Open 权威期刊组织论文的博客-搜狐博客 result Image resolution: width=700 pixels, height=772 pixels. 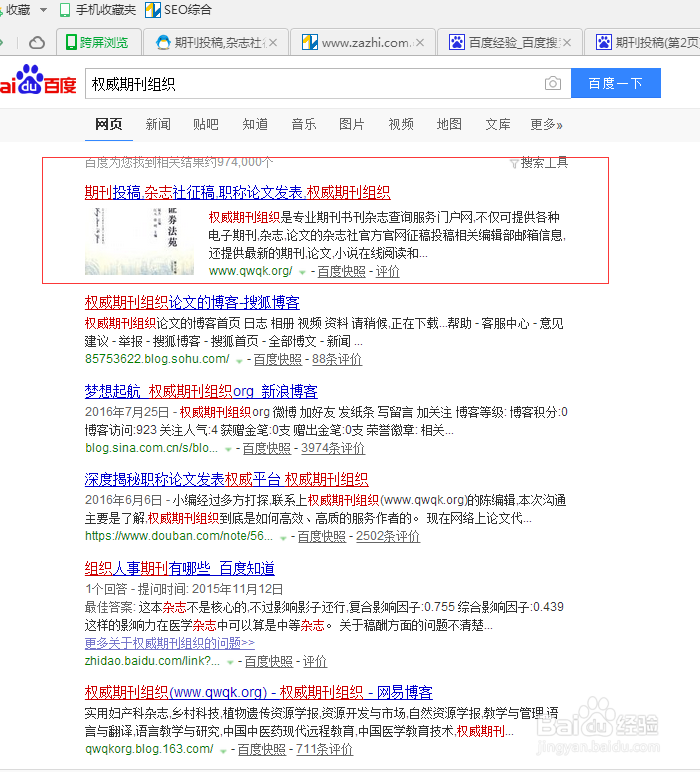pyautogui.click(x=192, y=303)
